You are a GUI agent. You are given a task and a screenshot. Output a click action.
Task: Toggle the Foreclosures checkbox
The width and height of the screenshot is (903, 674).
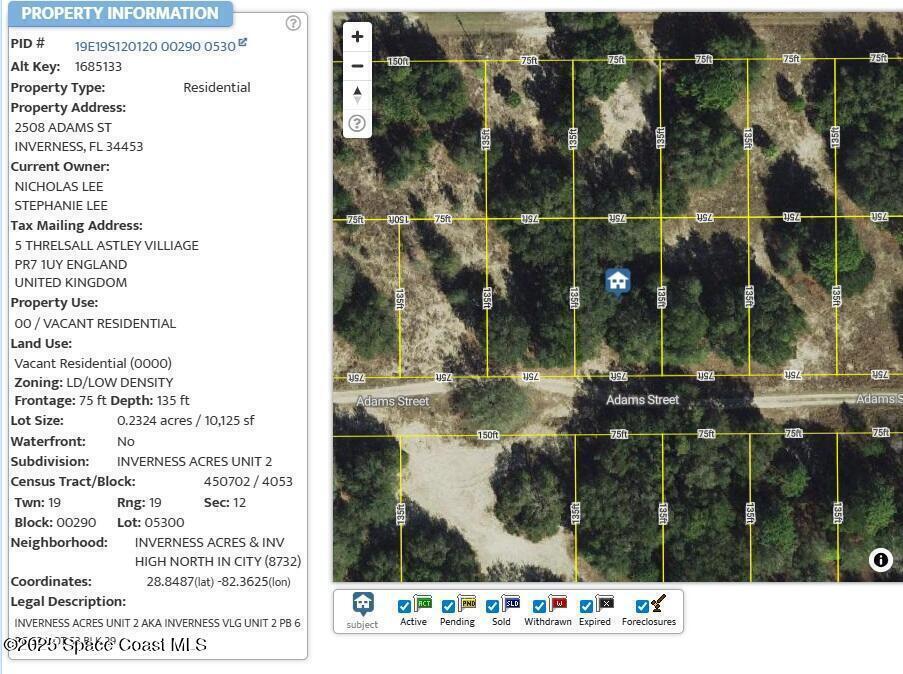point(642,607)
